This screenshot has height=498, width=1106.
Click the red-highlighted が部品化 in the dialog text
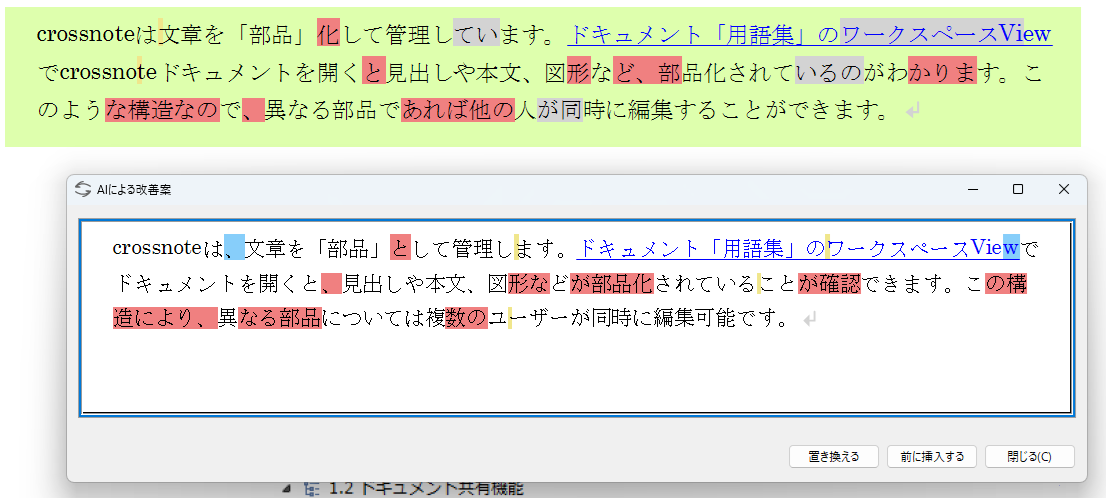pyautogui.click(x=612, y=284)
